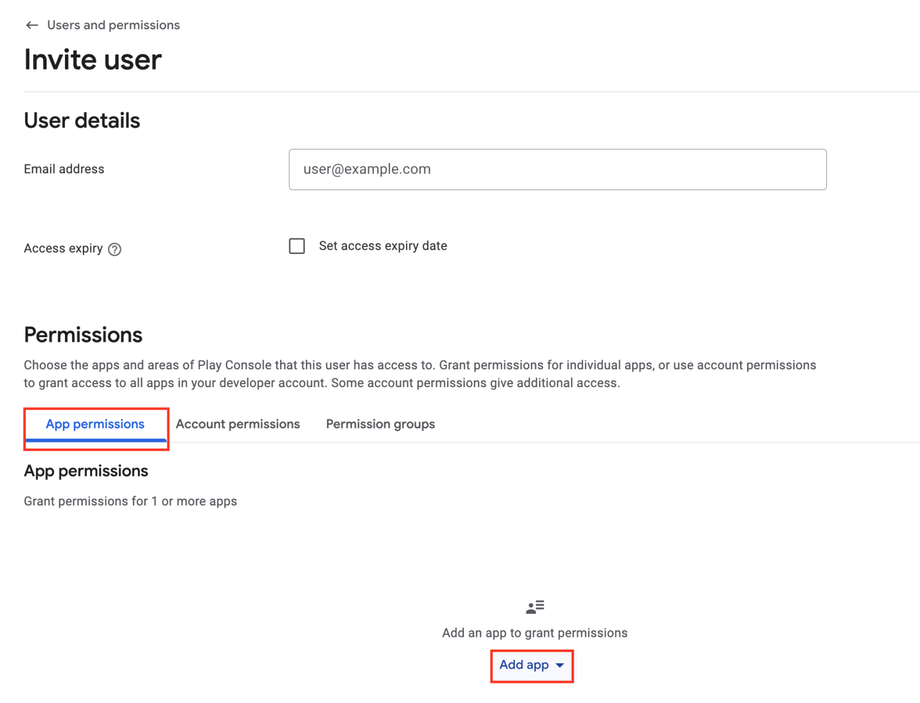
Task: Click the User details section heading
Action: point(82,121)
